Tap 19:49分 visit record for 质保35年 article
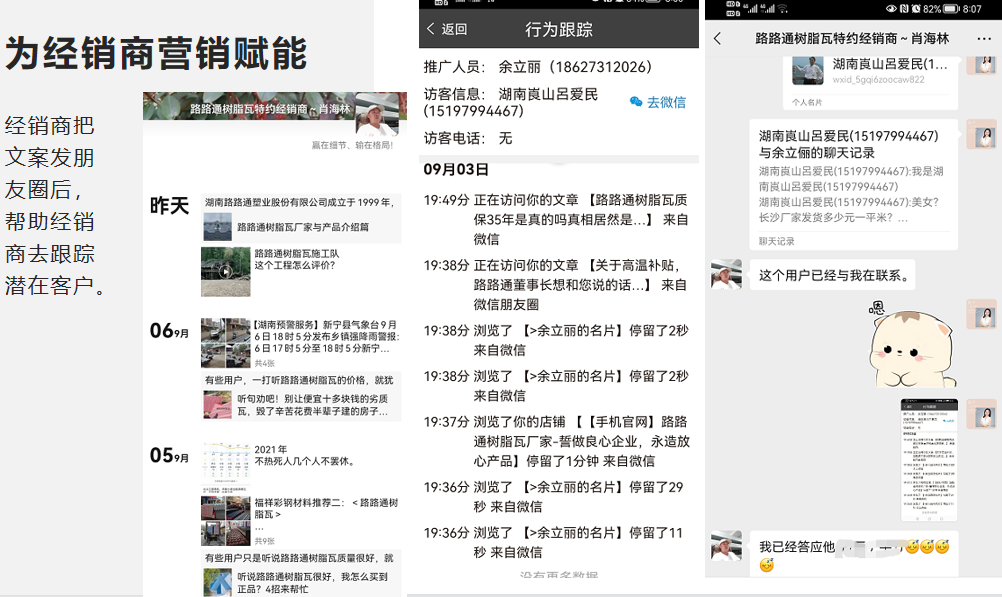 [x=556, y=219]
